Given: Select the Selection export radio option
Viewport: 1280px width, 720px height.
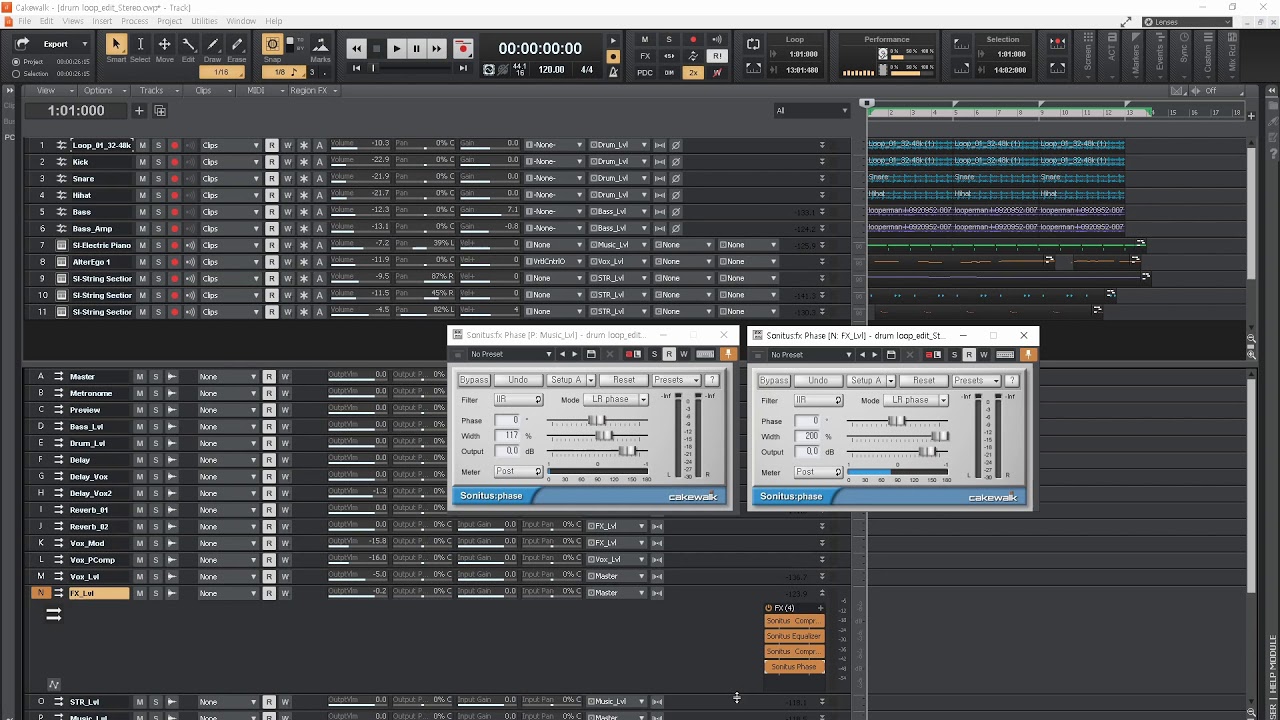Looking at the screenshot, I should pyautogui.click(x=16, y=74).
